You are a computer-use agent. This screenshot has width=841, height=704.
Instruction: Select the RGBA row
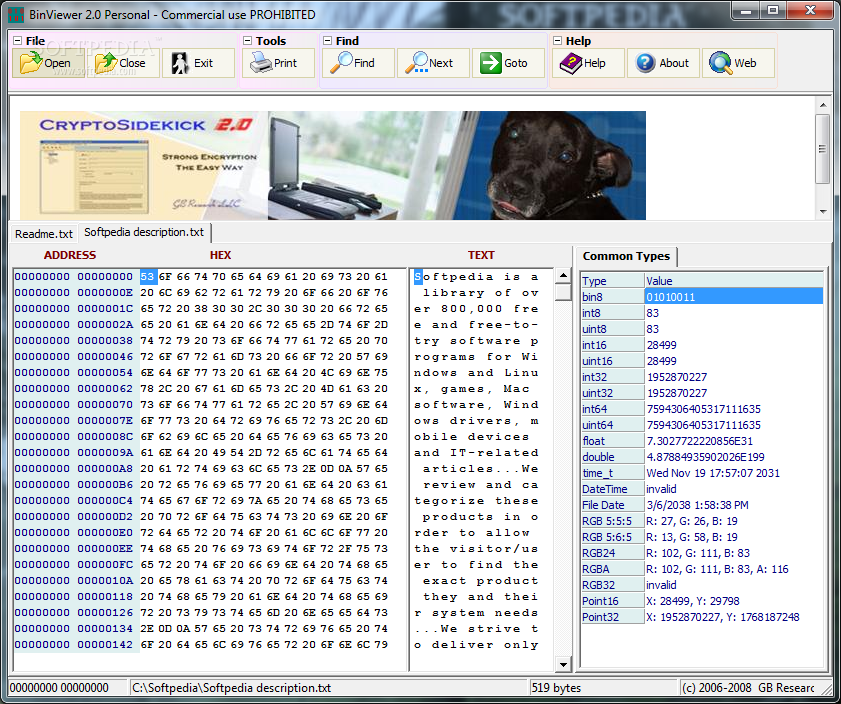702,569
